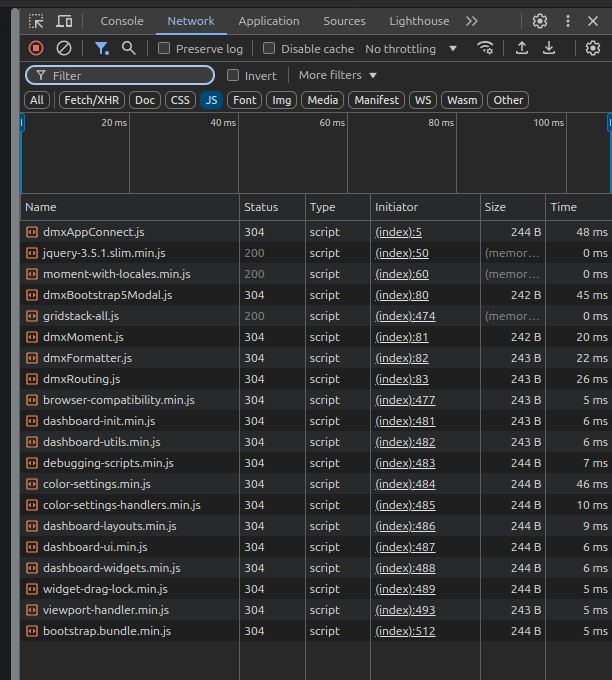Screen dimensions: 612x680
Task: Switch to the Console tab
Action: pos(122,21)
